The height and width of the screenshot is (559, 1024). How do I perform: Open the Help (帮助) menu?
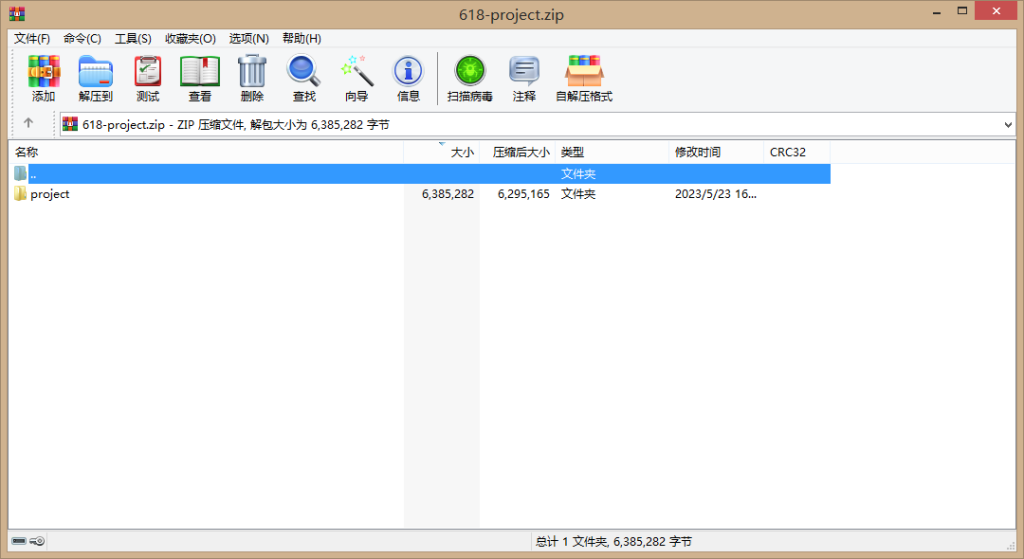302,39
